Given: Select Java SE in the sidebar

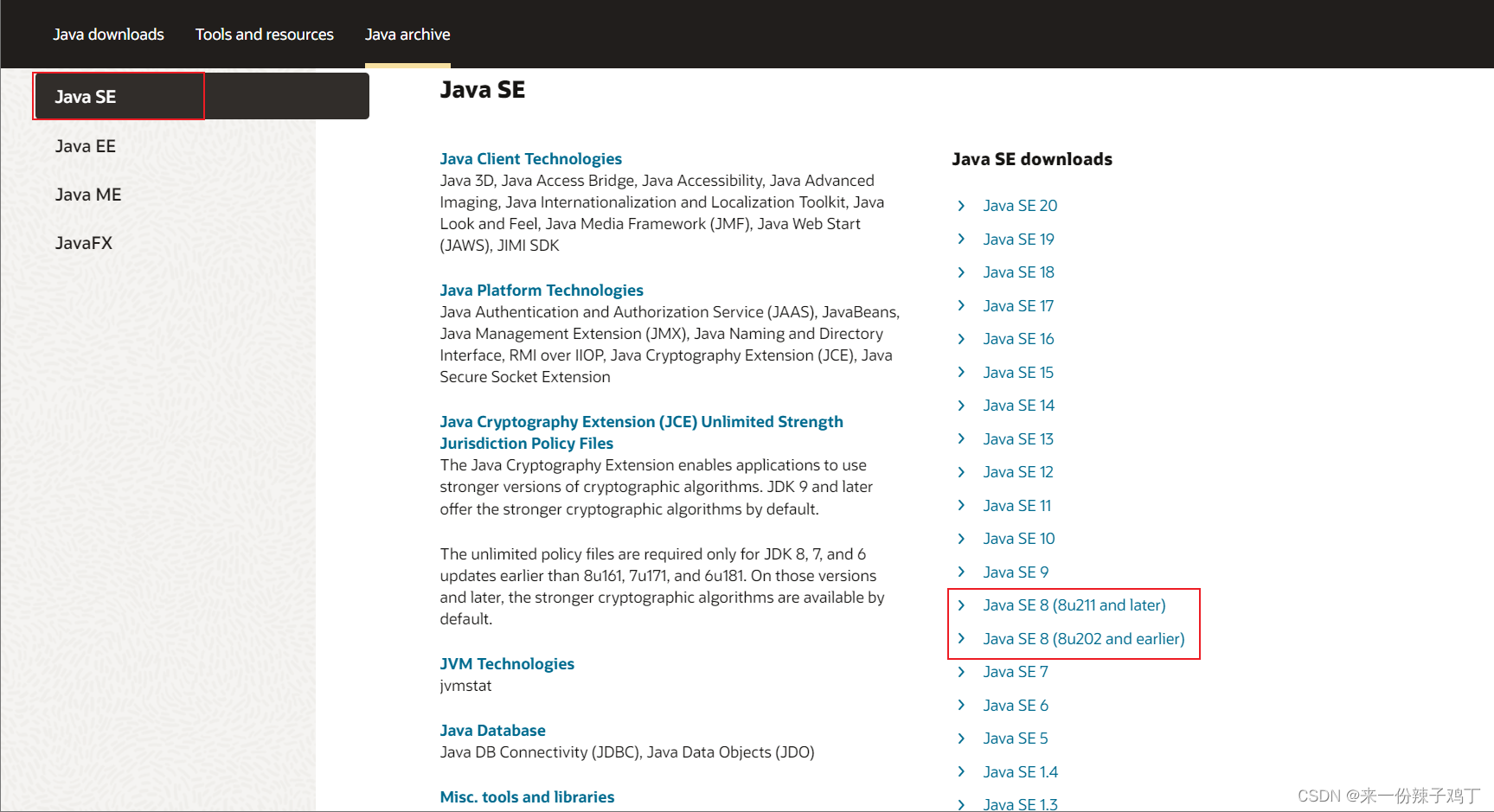Looking at the screenshot, I should [202, 96].
